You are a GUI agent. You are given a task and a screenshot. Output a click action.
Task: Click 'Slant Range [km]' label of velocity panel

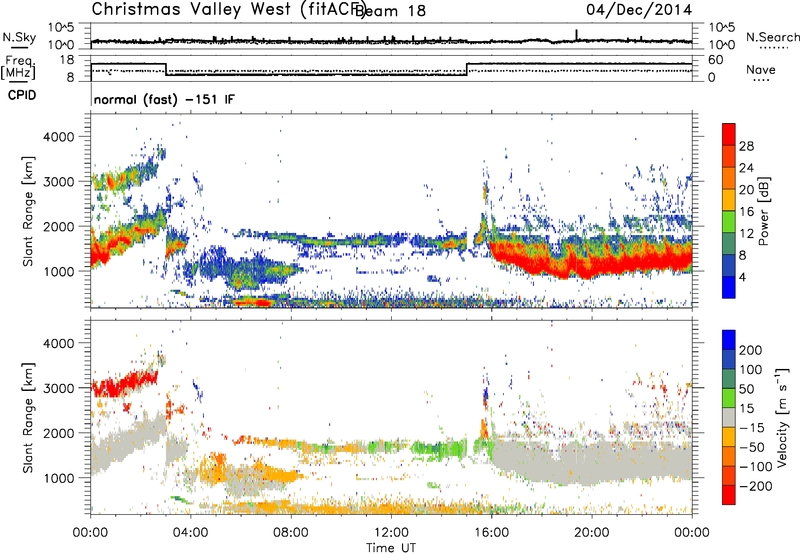pos(28,418)
